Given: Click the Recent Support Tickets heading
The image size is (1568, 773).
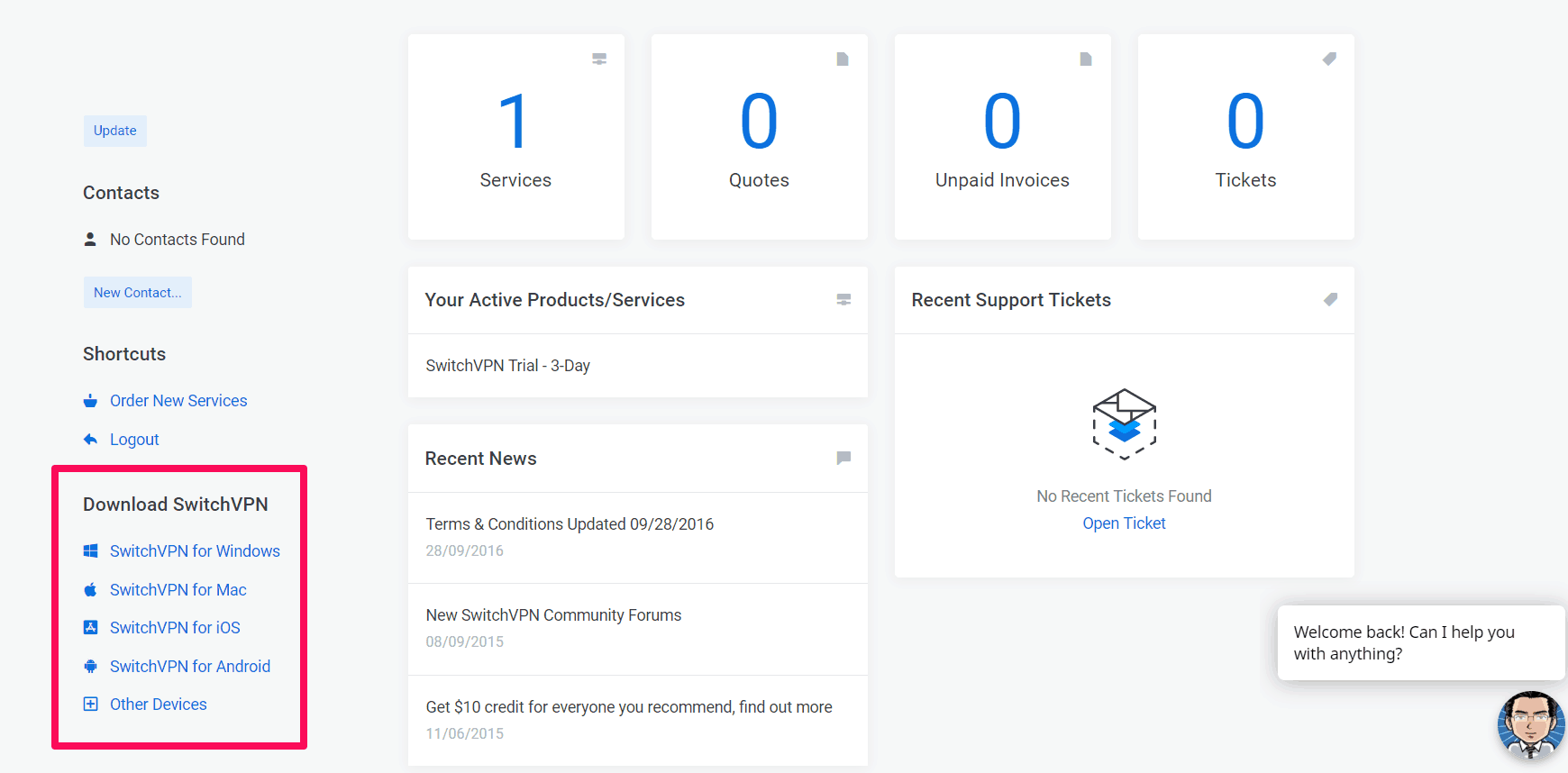Looking at the screenshot, I should point(1011,299).
